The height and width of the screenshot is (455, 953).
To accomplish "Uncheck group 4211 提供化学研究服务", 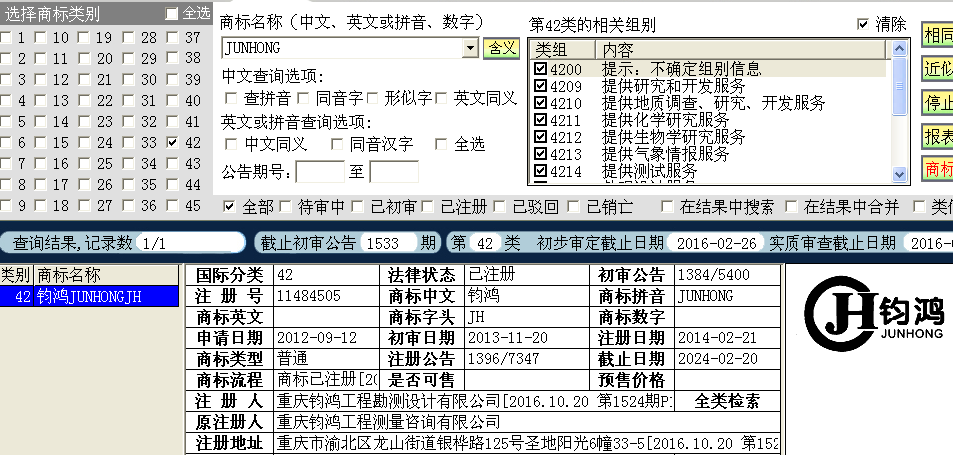I will coord(540,120).
